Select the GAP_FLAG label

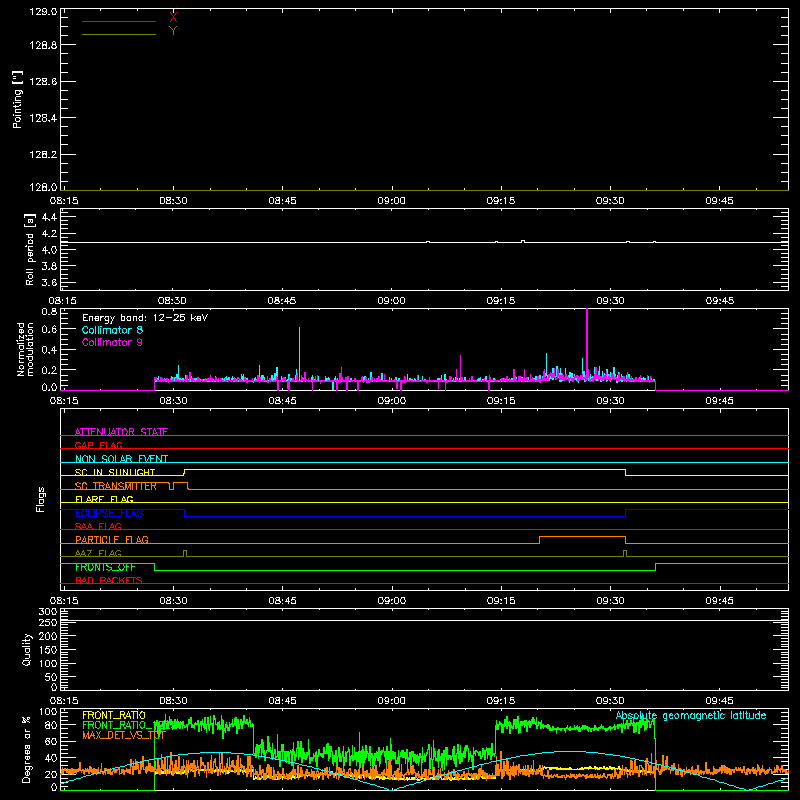98,445
